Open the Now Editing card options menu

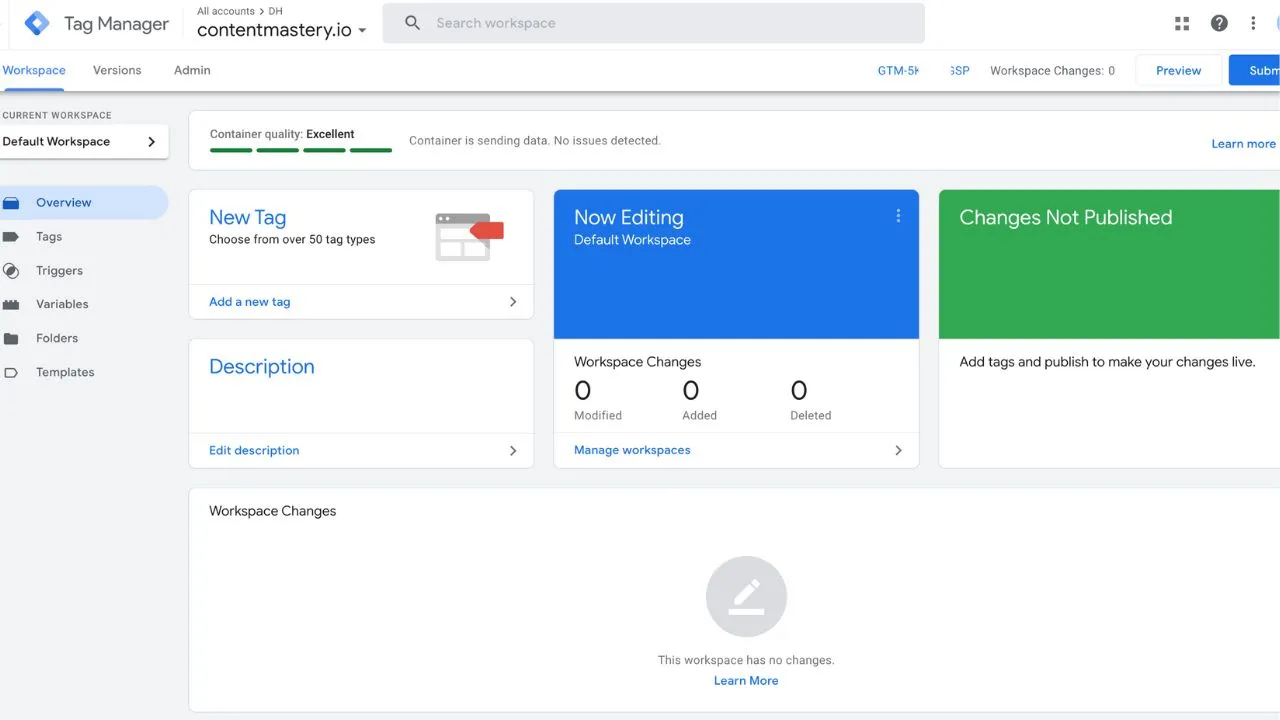898,215
